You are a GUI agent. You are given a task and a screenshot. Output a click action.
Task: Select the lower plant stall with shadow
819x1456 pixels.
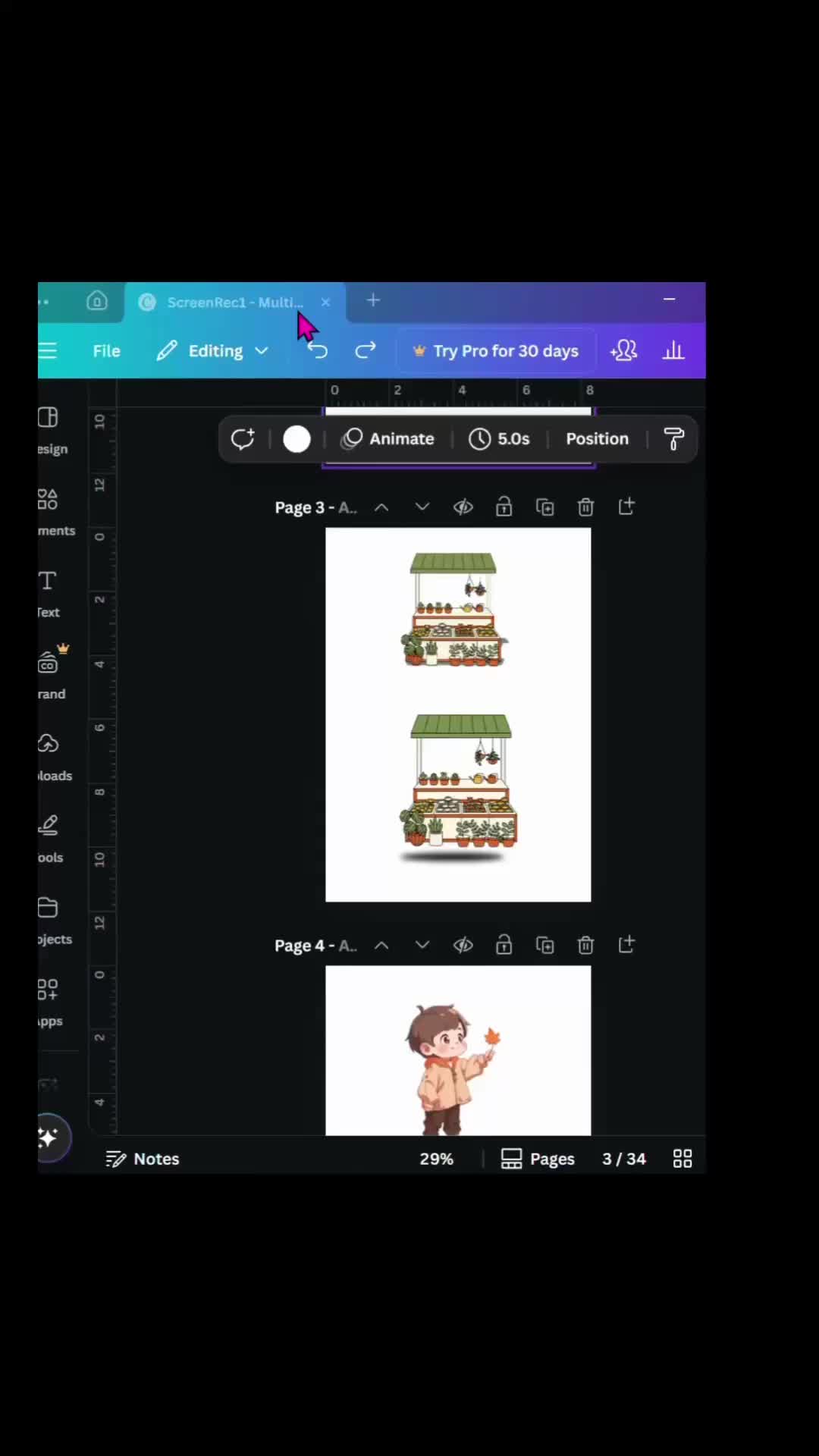coord(459,789)
